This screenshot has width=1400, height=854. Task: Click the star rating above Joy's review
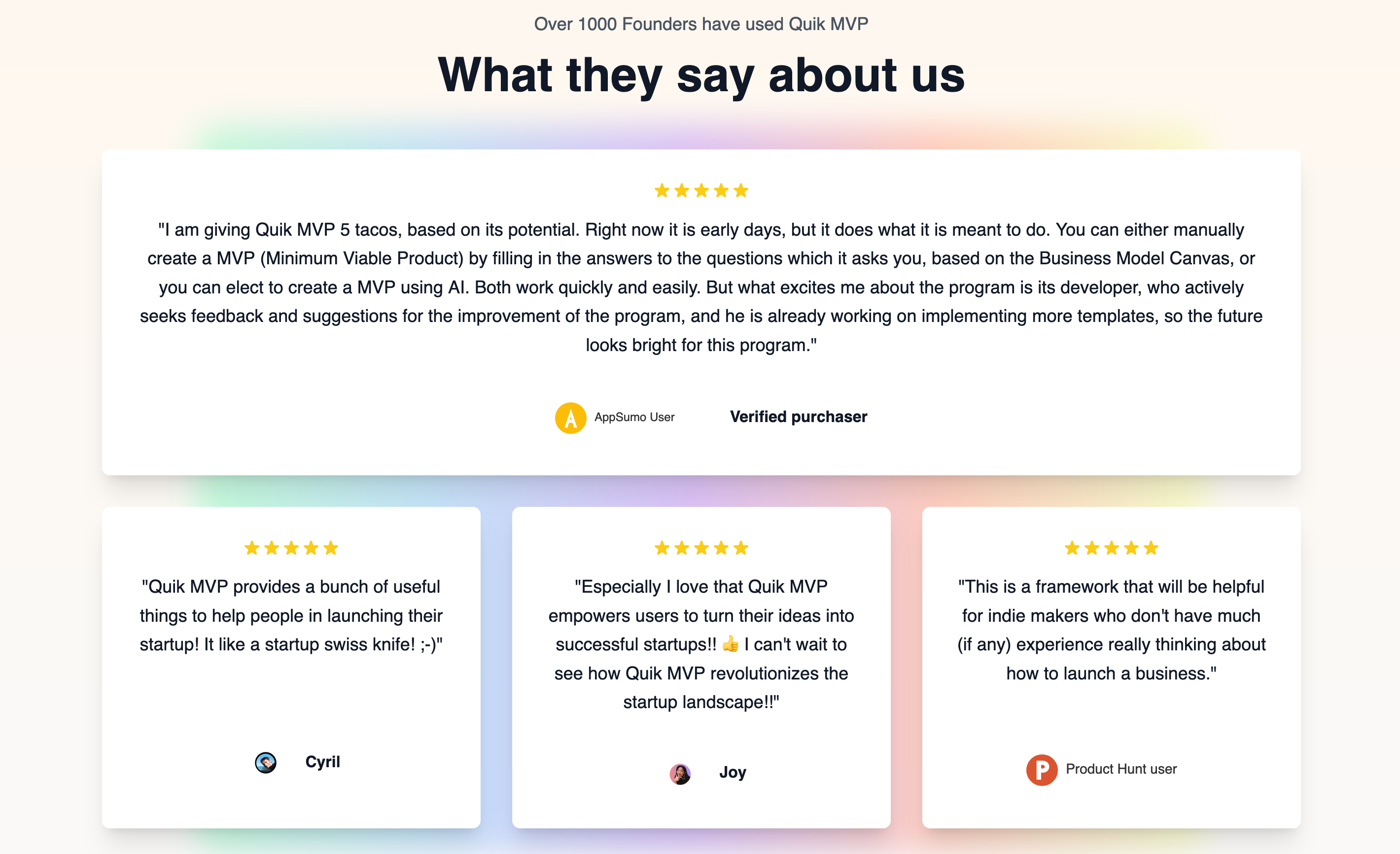click(x=701, y=548)
